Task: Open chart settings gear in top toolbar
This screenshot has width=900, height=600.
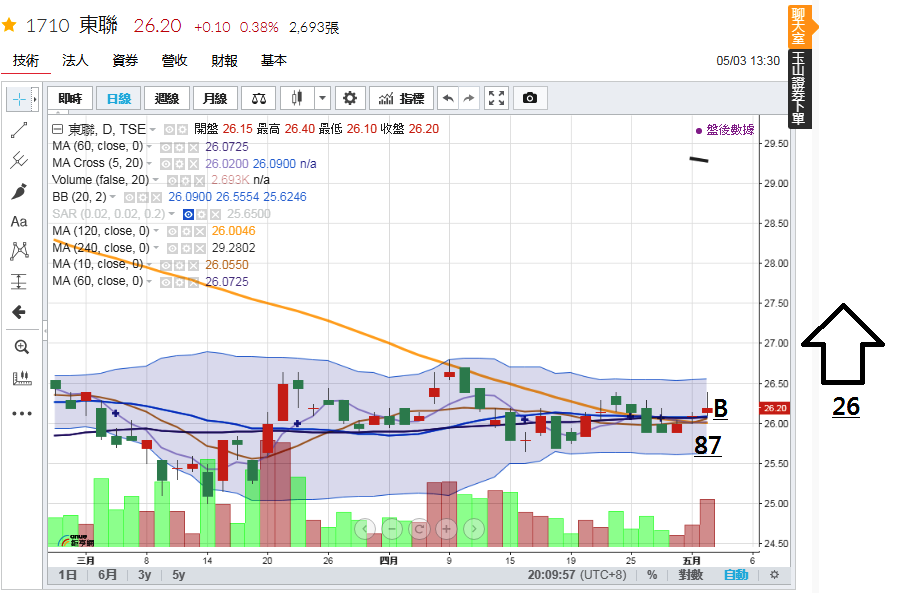Action: (350, 98)
